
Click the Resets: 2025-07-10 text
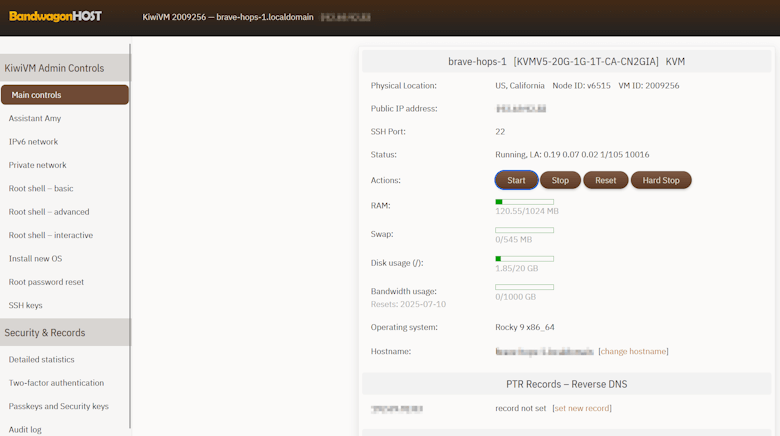(x=408, y=304)
